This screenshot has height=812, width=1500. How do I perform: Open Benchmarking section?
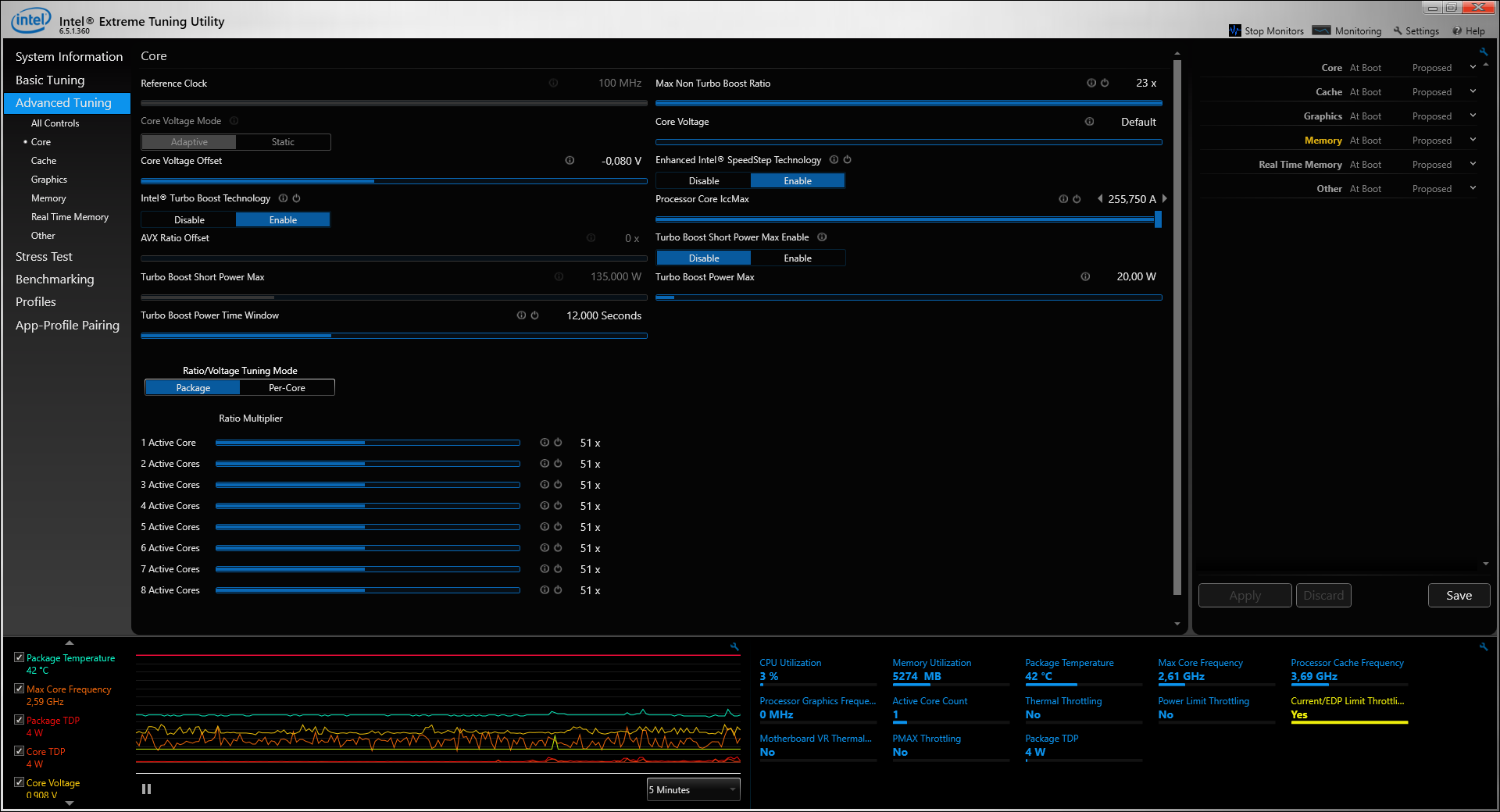[x=55, y=280]
